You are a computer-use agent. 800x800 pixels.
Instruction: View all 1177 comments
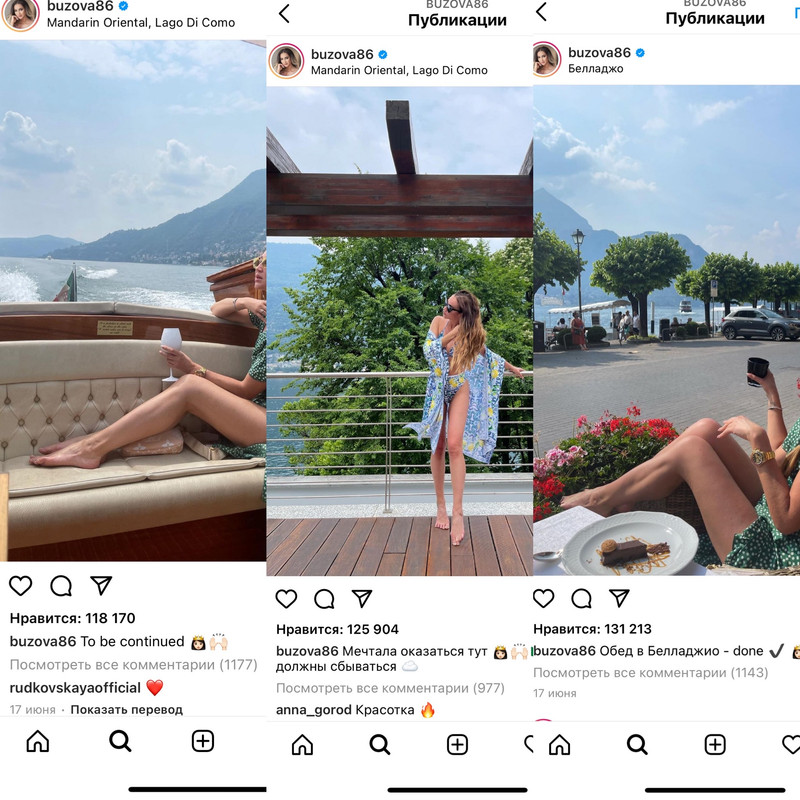click(x=134, y=665)
